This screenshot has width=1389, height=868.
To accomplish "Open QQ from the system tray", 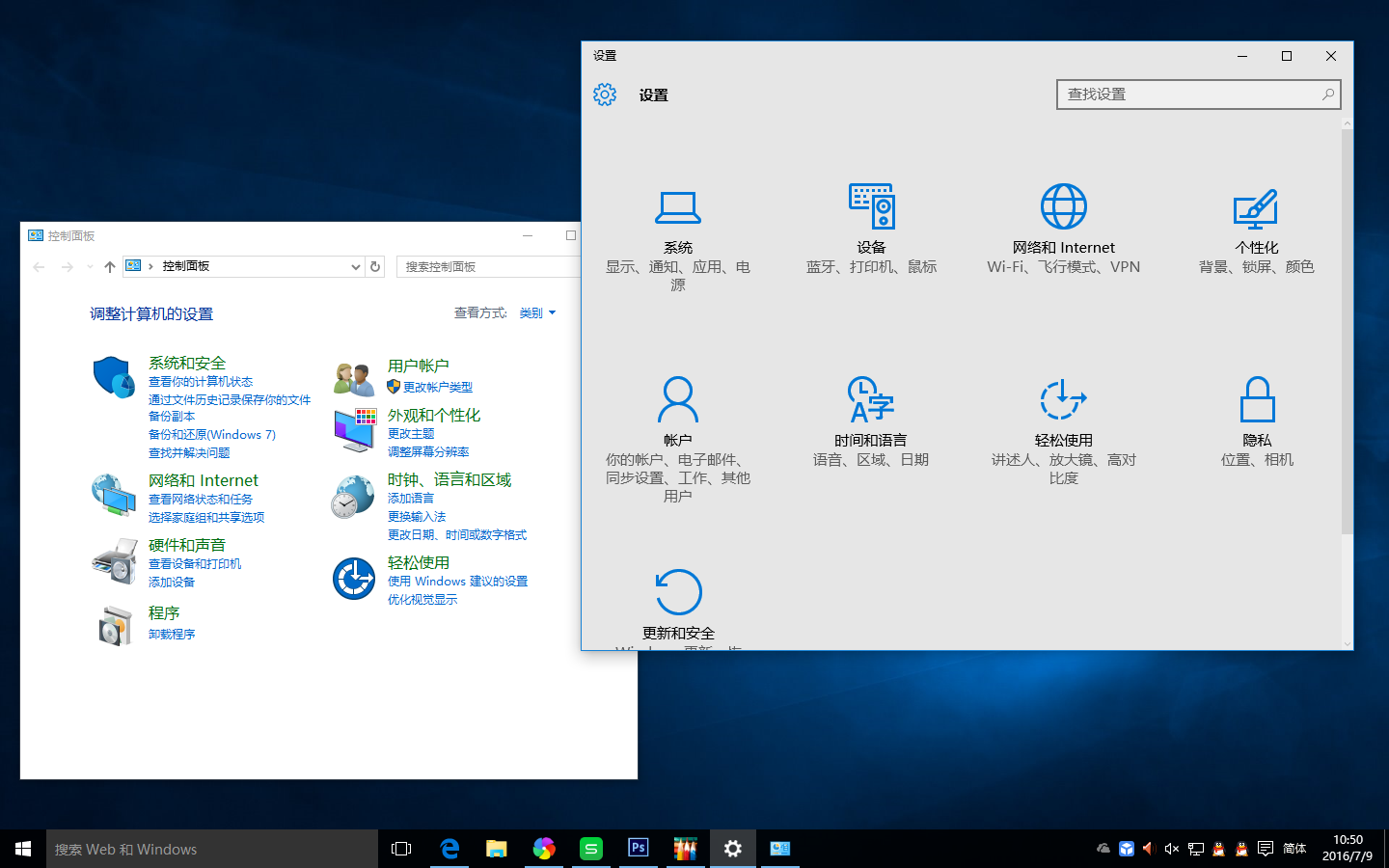I will [x=1218, y=849].
